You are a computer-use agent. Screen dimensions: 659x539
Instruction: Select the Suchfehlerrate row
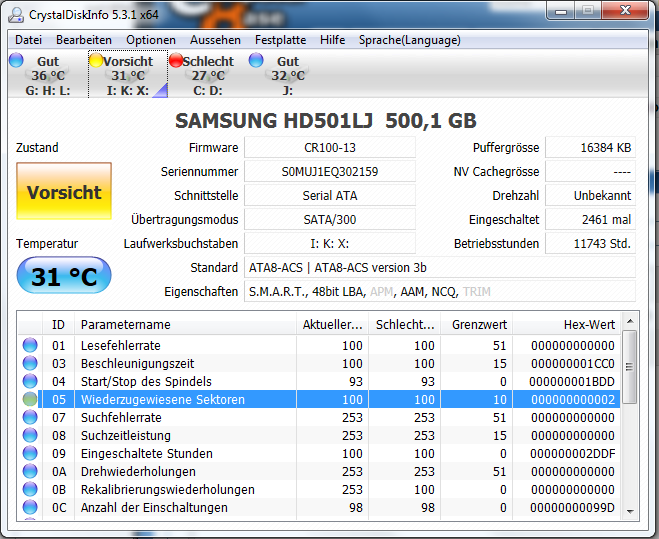click(319, 417)
